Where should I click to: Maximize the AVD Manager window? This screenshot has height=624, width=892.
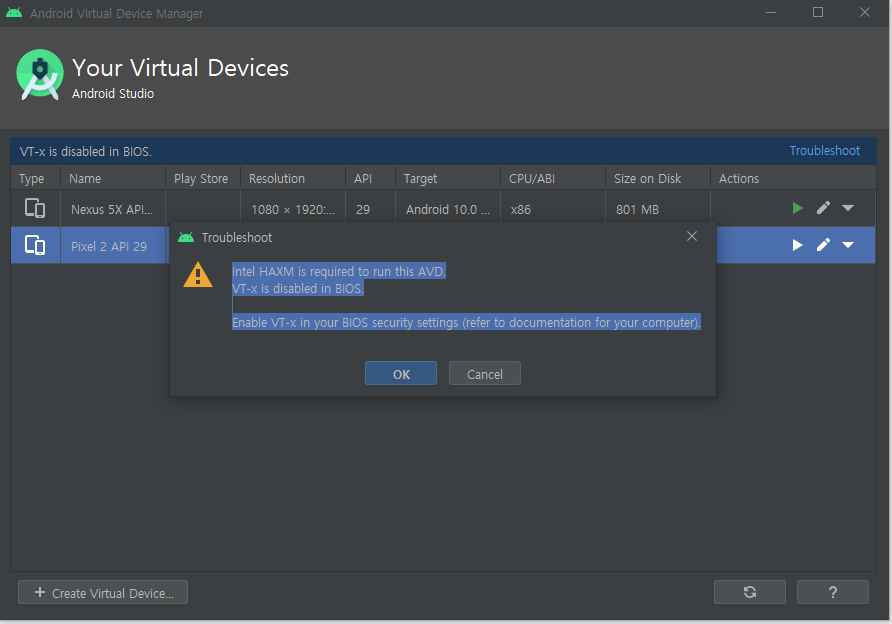(x=817, y=13)
